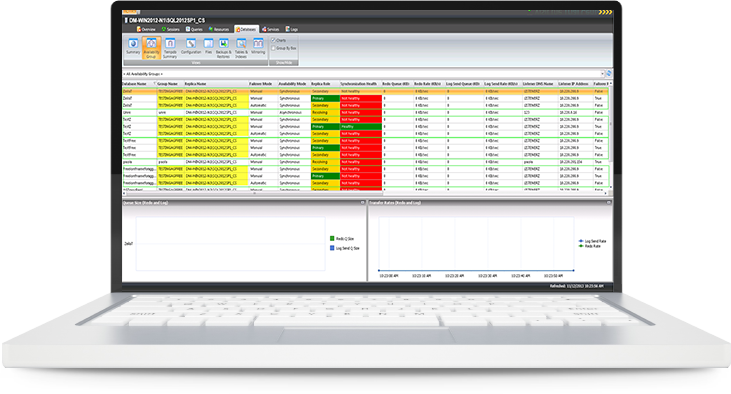The height and width of the screenshot is (394, 731).
Task: Expand the All Availability Groups dropdown
Action: (602, 74)
